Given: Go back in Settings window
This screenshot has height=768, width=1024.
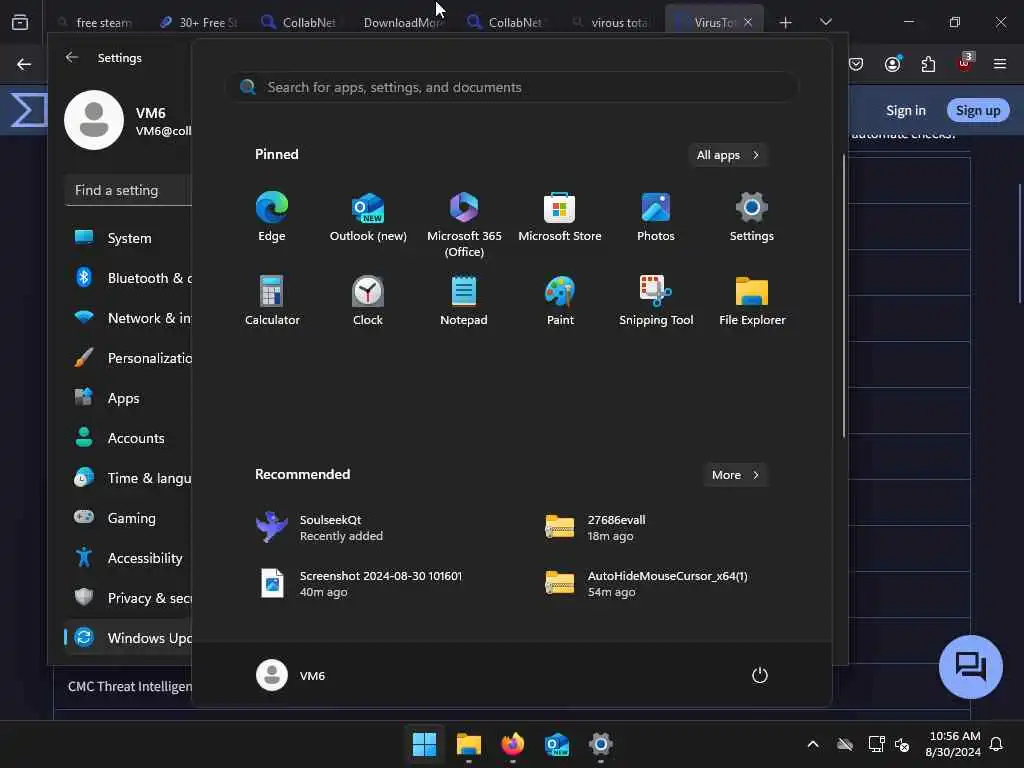Looking at the screenshot, I should 72,57.
